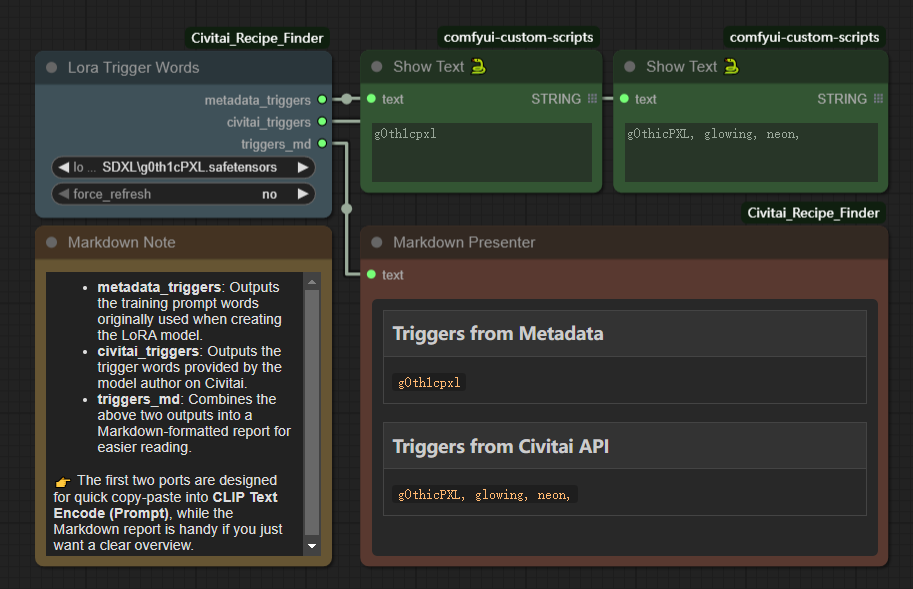This screenshot has width=913, height=589.
Task: Select the Lora Trigger Words node title
Action: click(133, 68)
